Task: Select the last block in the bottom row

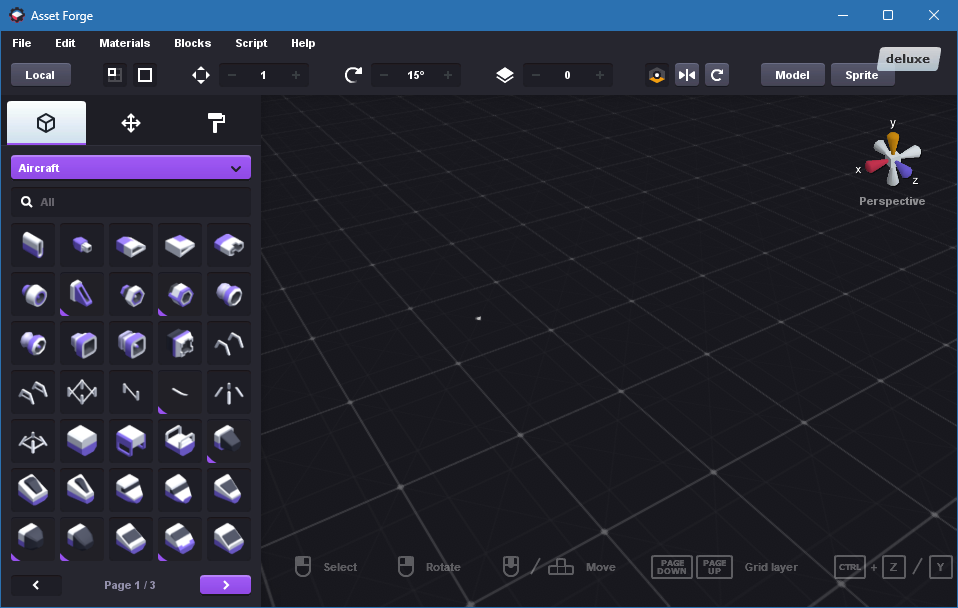Action: 229,539
